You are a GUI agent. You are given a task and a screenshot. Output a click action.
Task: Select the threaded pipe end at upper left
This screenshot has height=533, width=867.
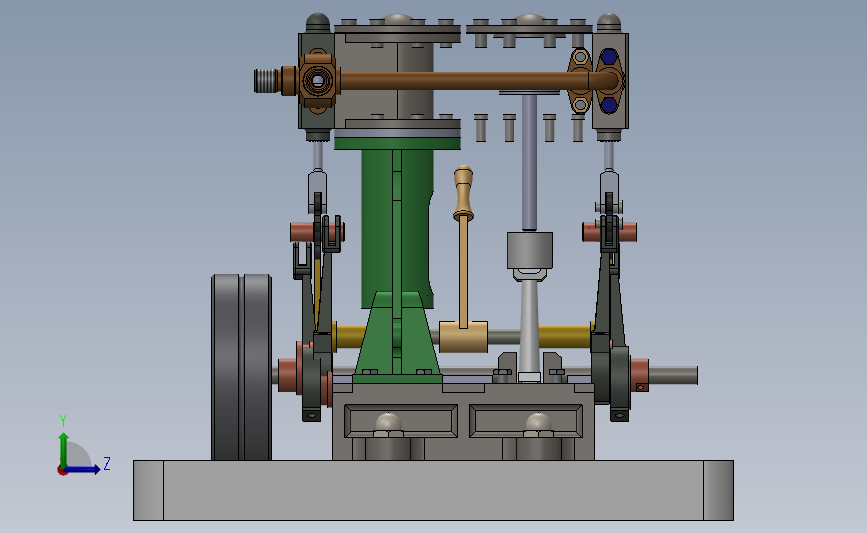pos(266,81)
